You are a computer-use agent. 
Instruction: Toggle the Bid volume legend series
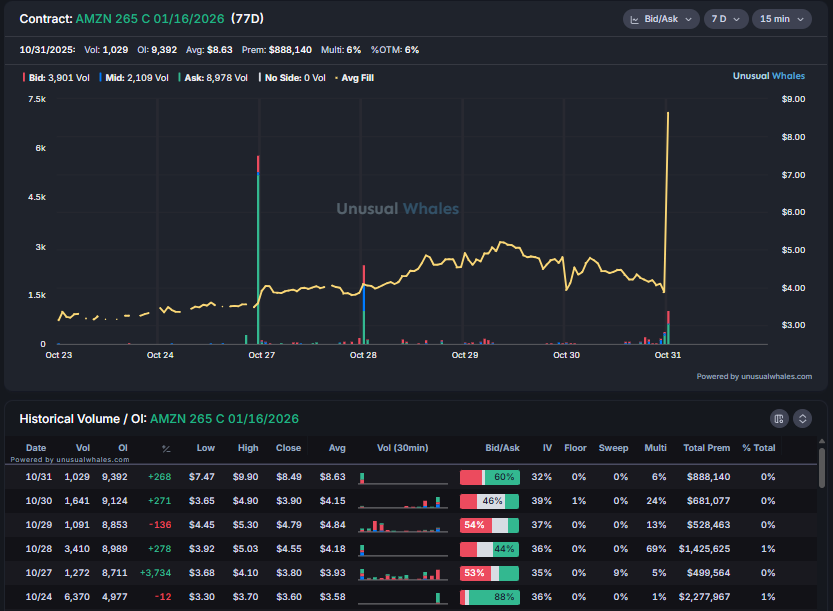pyautogui.click(x=47, y=77)
